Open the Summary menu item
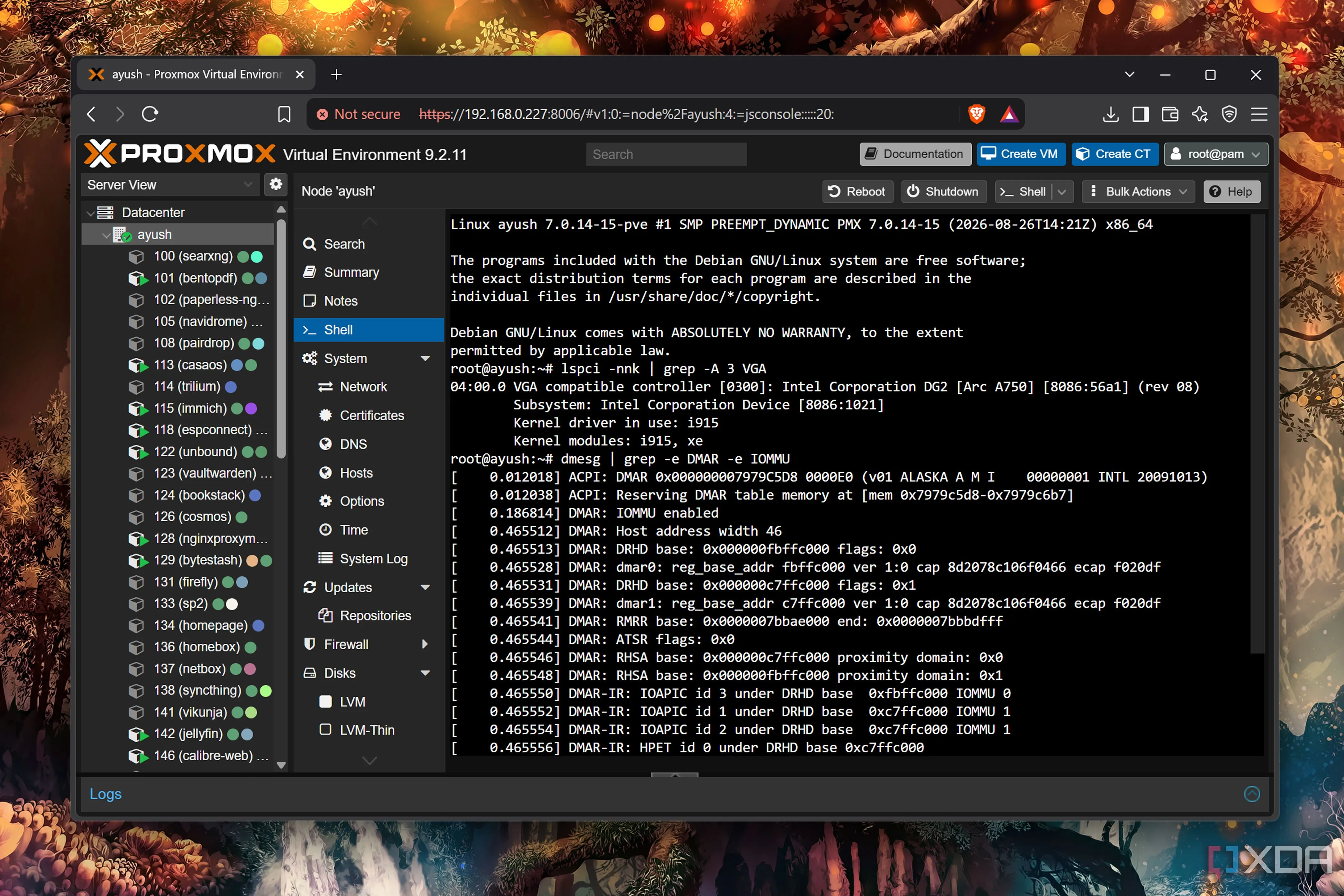The height and width of the screenshot is (896, 1344). tap(369, 273)
